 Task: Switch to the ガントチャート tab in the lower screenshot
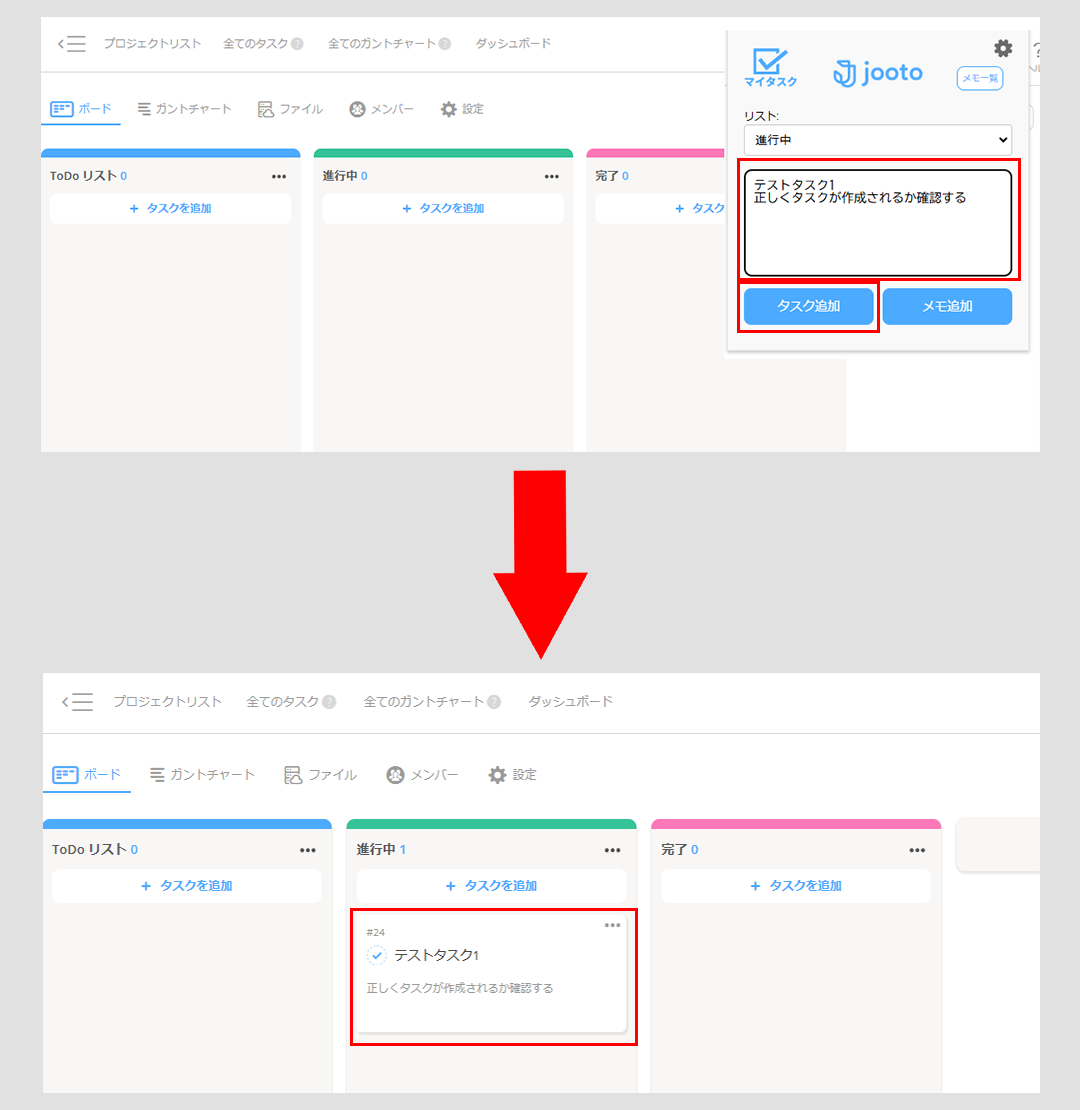[x=202, y=775]
